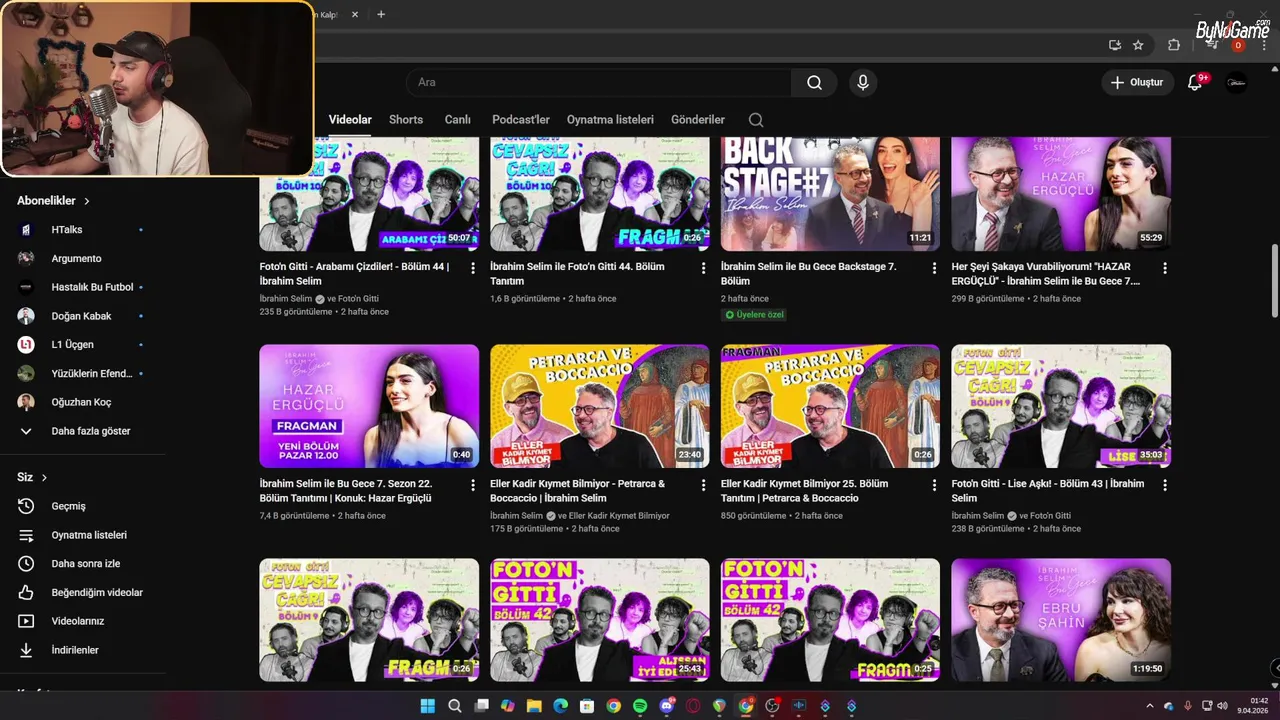The height and width of the screenshot is (720, 1280).
Task: Open File Explorer from the taskbar
Action: tap(534, 706)
